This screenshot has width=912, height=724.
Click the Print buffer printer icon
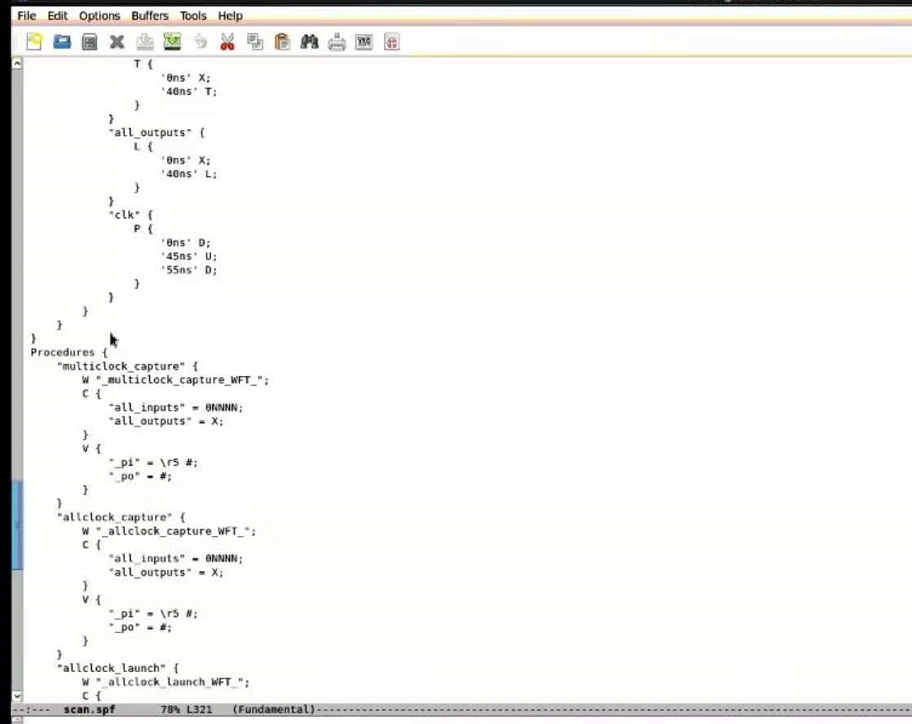(x=337, y=42)
